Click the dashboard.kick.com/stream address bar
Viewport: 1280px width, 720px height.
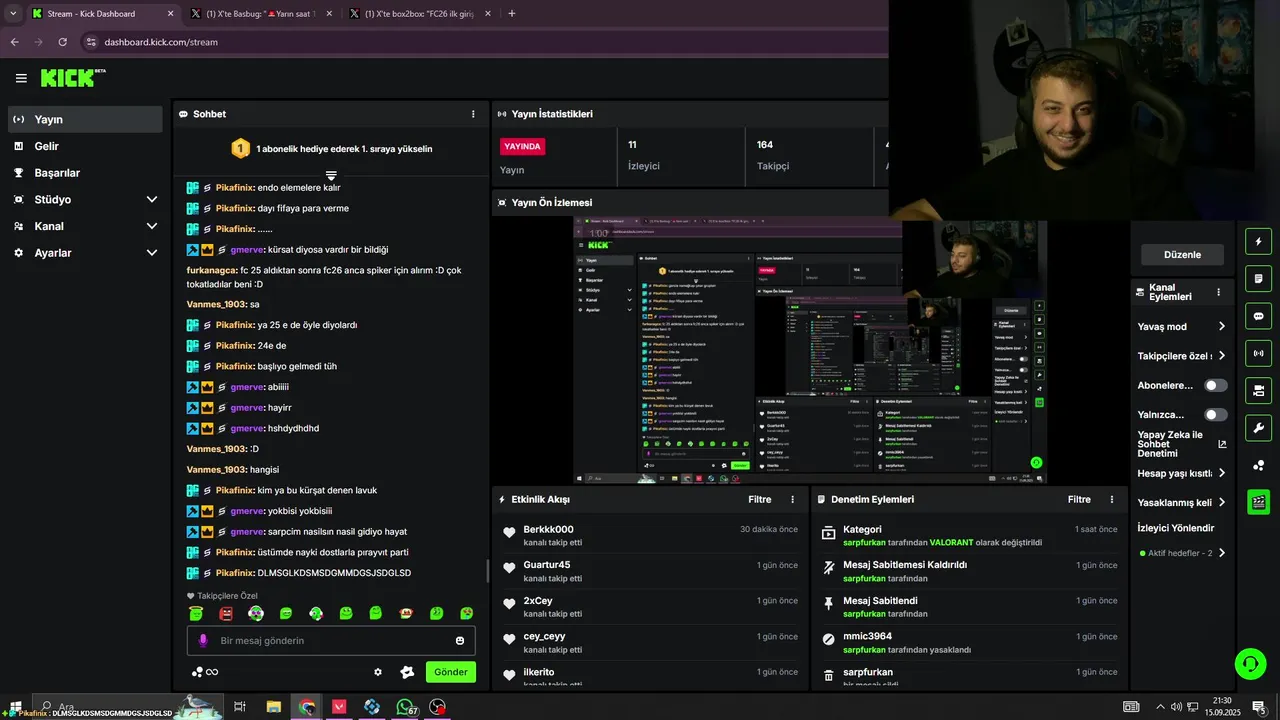click(160, 42)
